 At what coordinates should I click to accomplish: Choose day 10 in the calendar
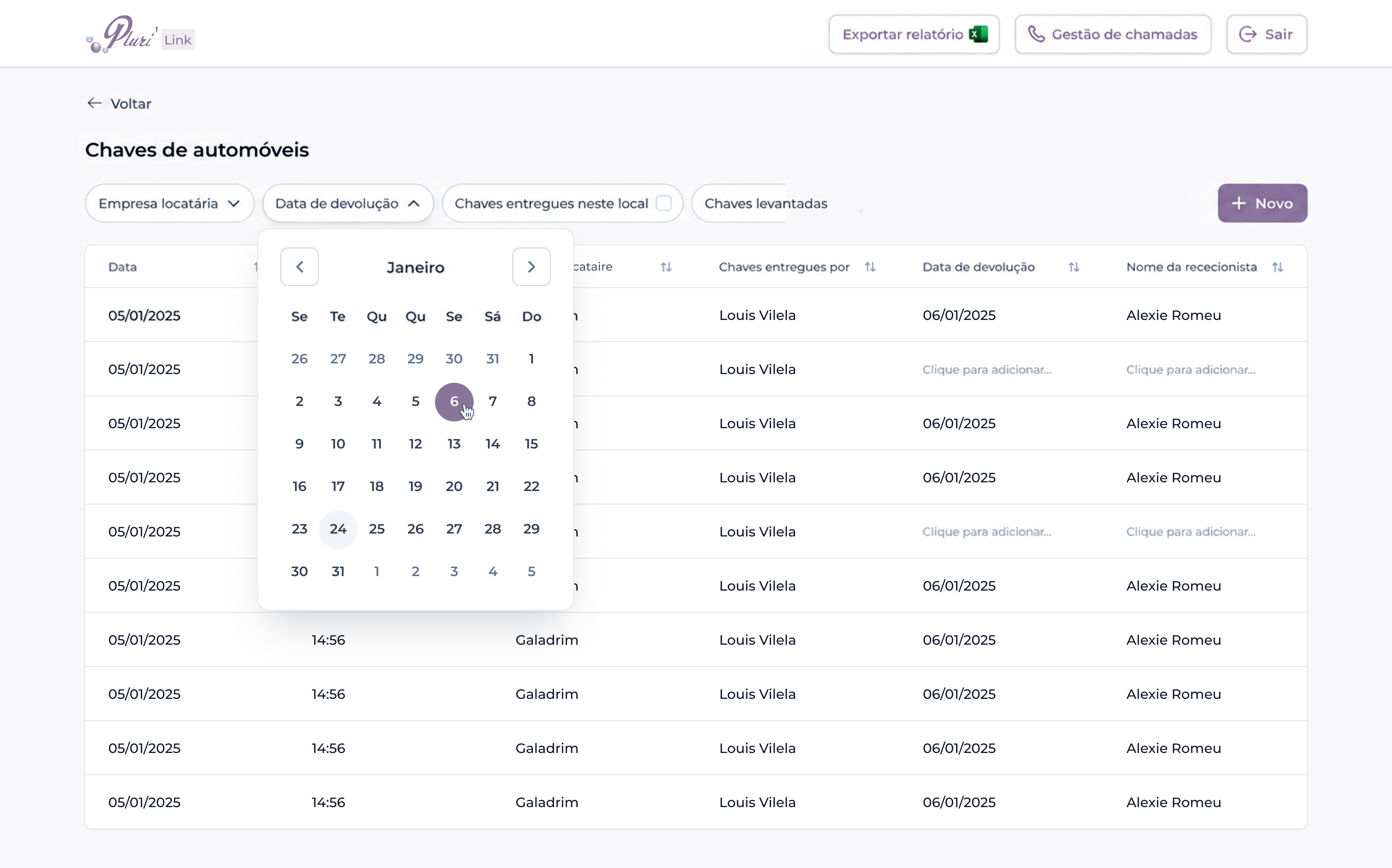338,444
